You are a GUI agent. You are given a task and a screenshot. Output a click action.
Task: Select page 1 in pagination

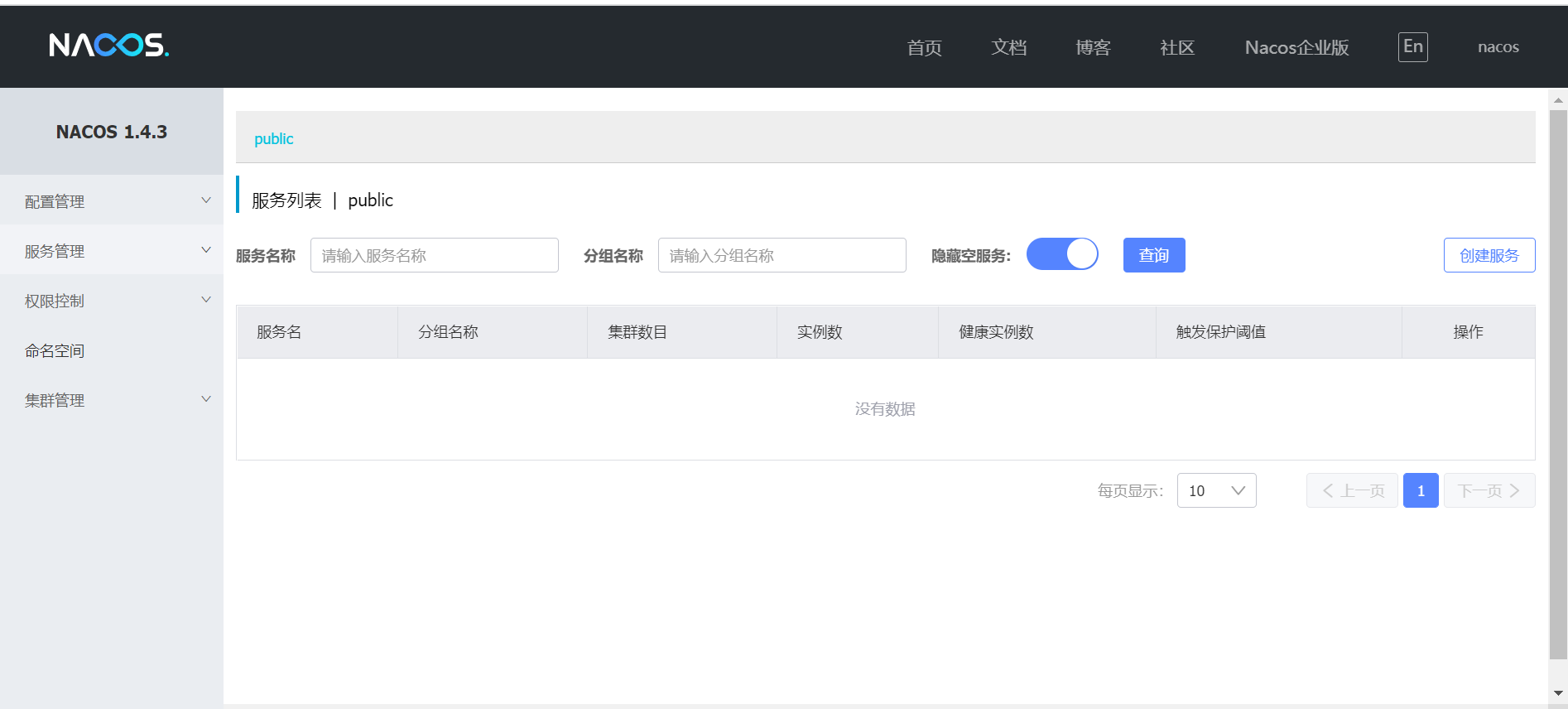click(x=1421, y=490)
